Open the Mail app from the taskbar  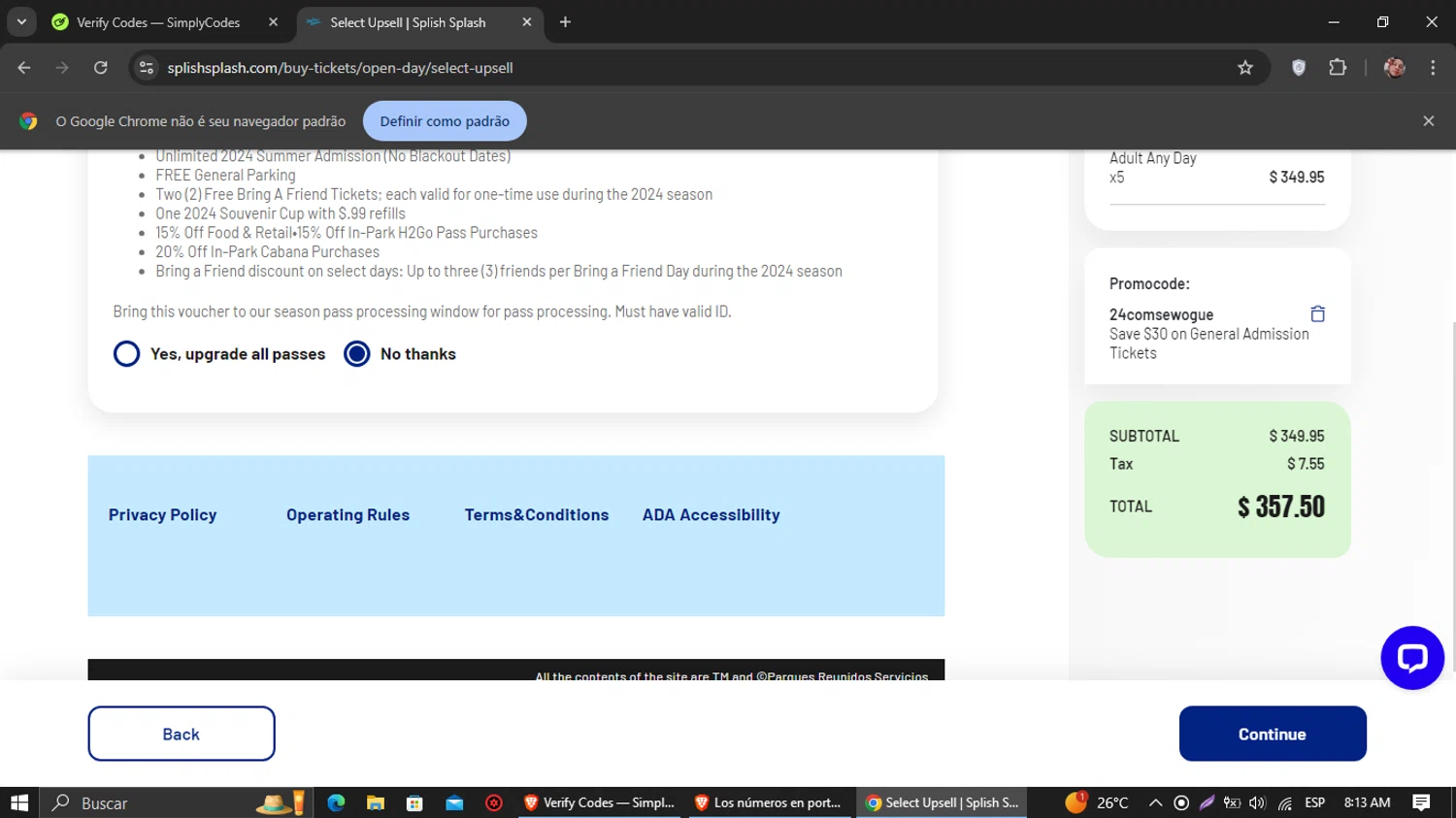(454, 802)
